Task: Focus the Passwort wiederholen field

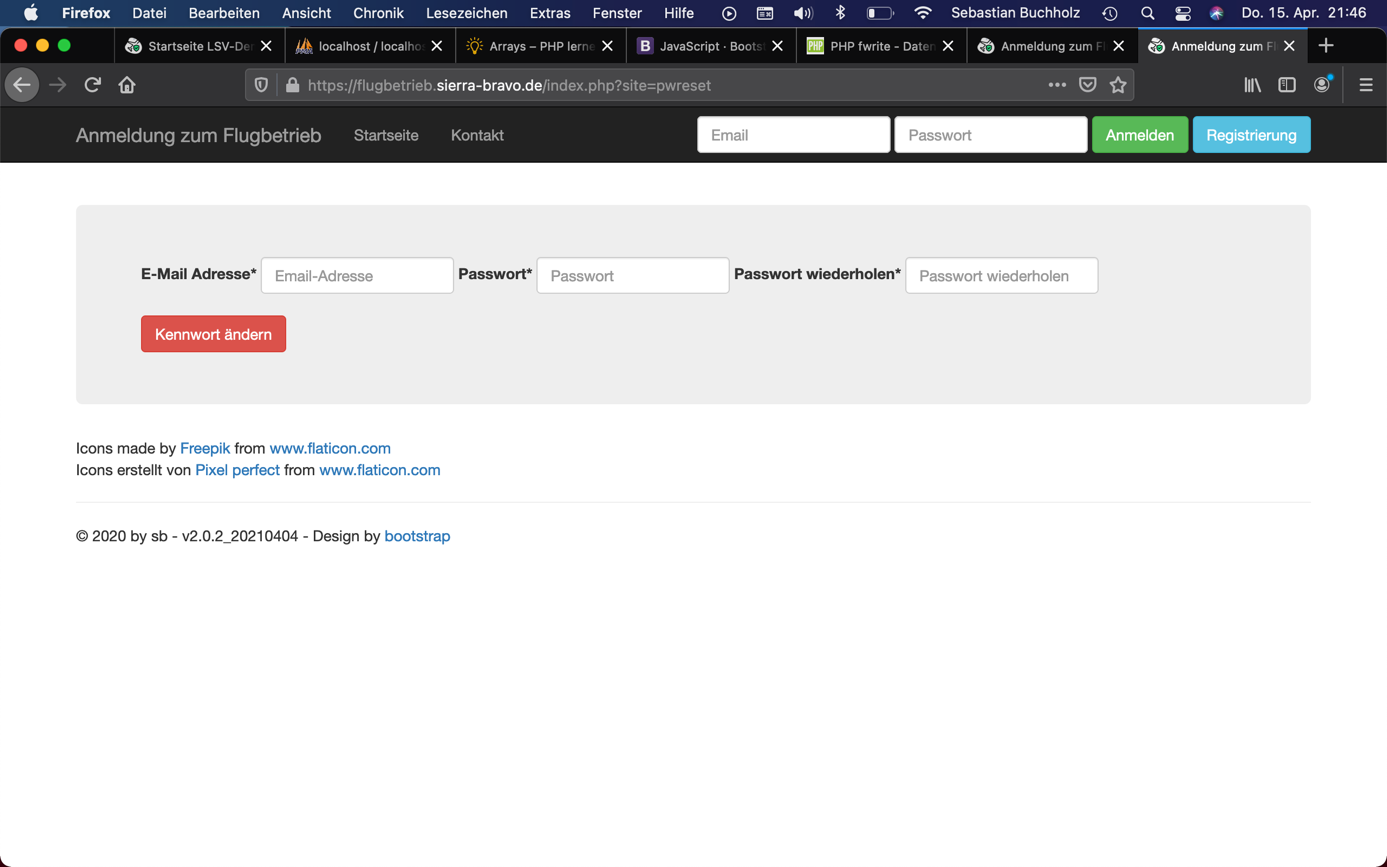Action: pyautogui.click(x=1001, y=276)
